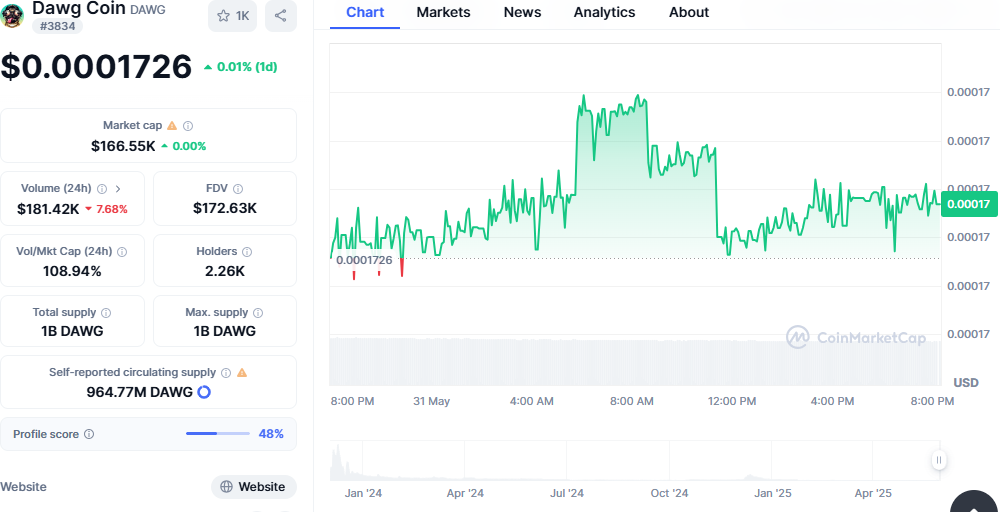This screenshot has height=512, width=1000.
Task: Click the 12:00 PM label on time axis
Action: tap(732, 401)
